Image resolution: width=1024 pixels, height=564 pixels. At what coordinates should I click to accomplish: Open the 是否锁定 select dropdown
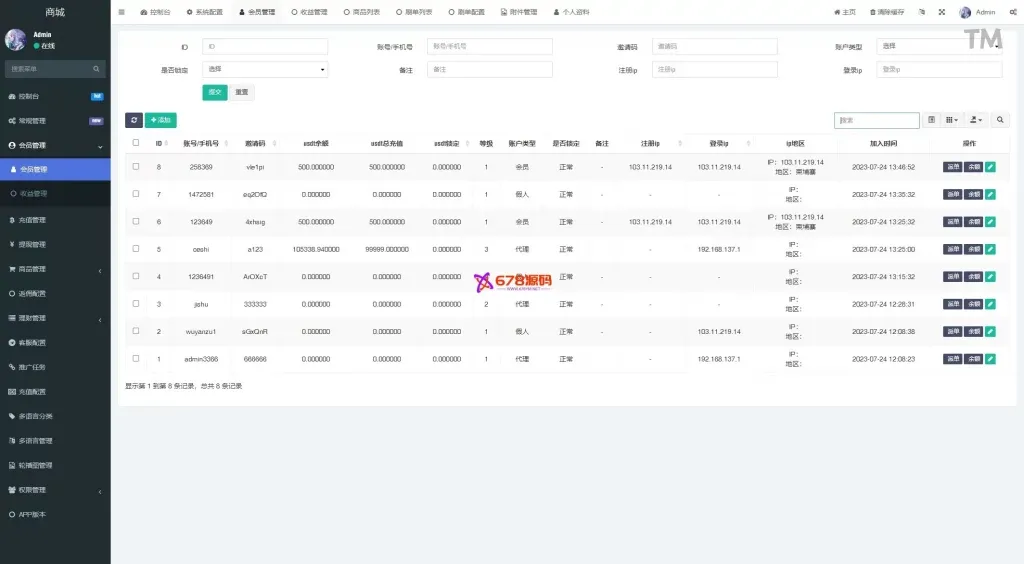click(265, 70)
